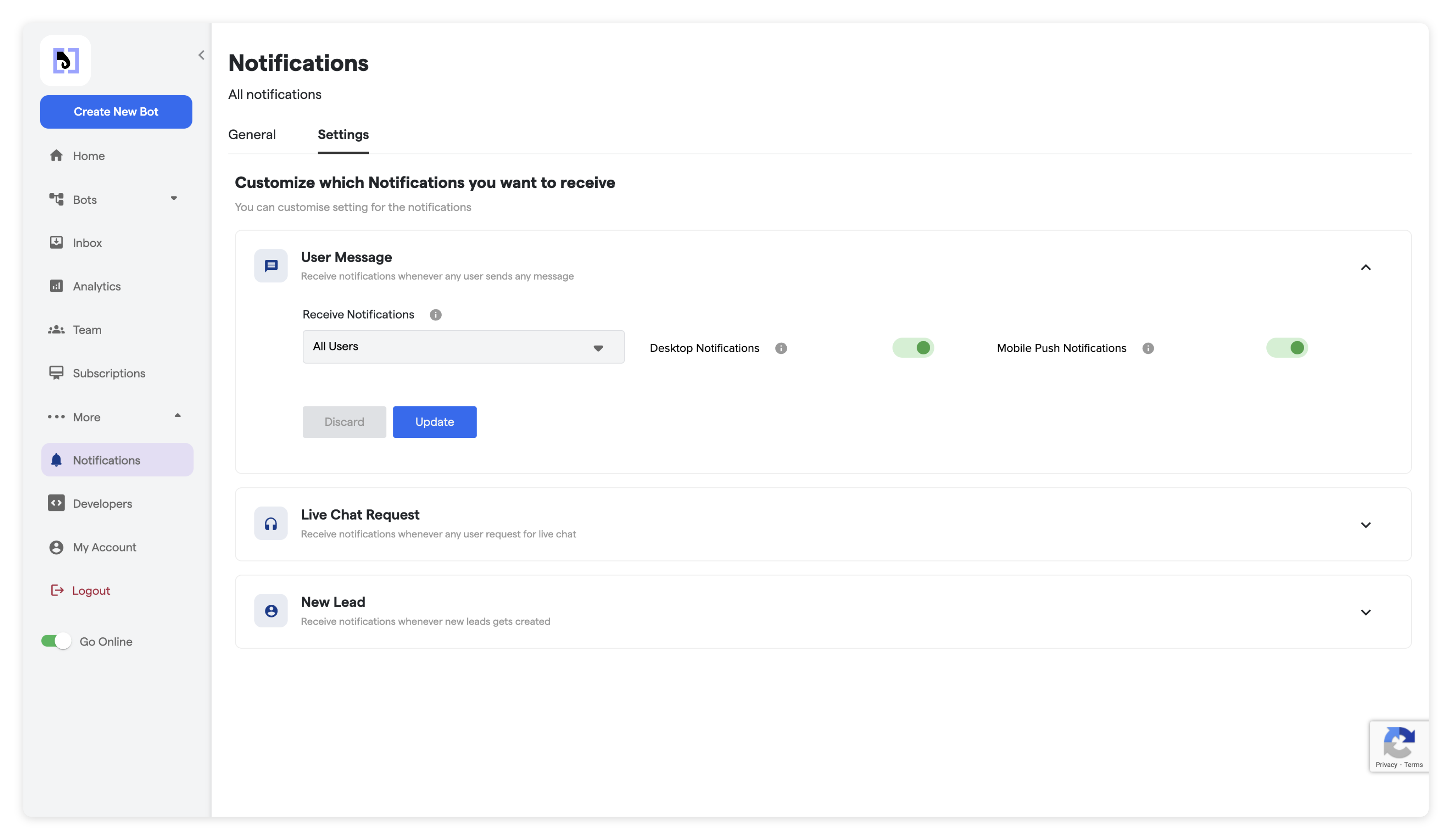Click info icon beside Receive Notifications
Image resolution: width=1452 pixels, height=840 pixels.
436,314
